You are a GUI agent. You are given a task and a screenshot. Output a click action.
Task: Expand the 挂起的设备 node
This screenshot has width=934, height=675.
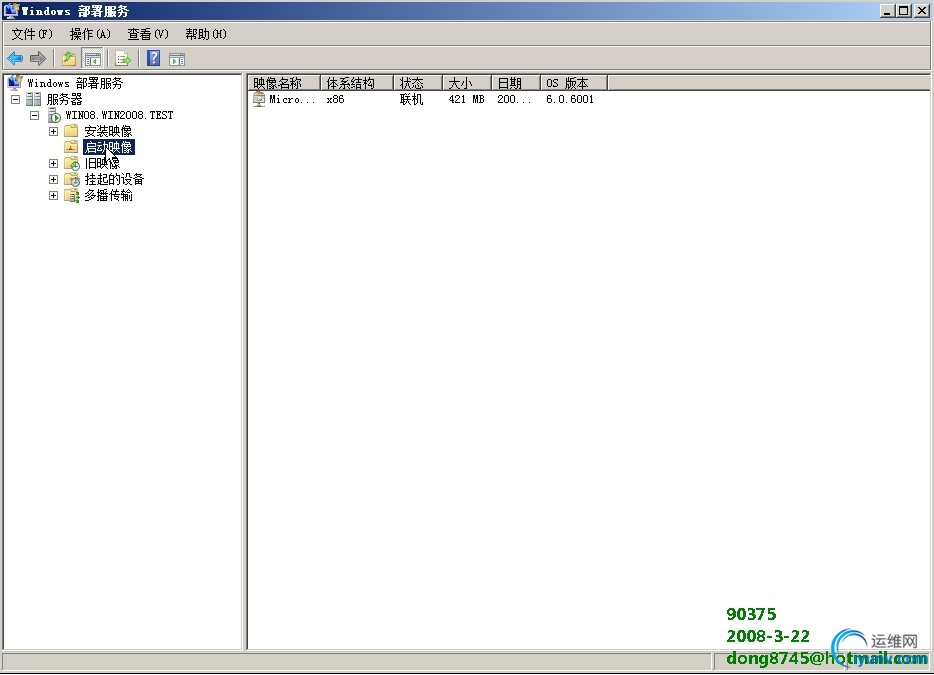point(53,179)
